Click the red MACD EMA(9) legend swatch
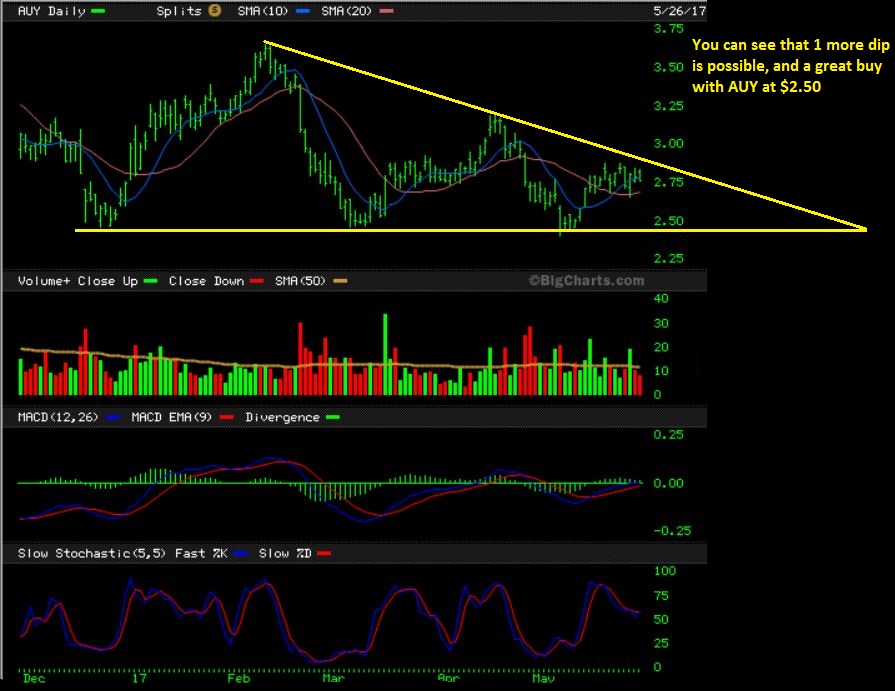 pyautogui.click(x=227, y=417)
